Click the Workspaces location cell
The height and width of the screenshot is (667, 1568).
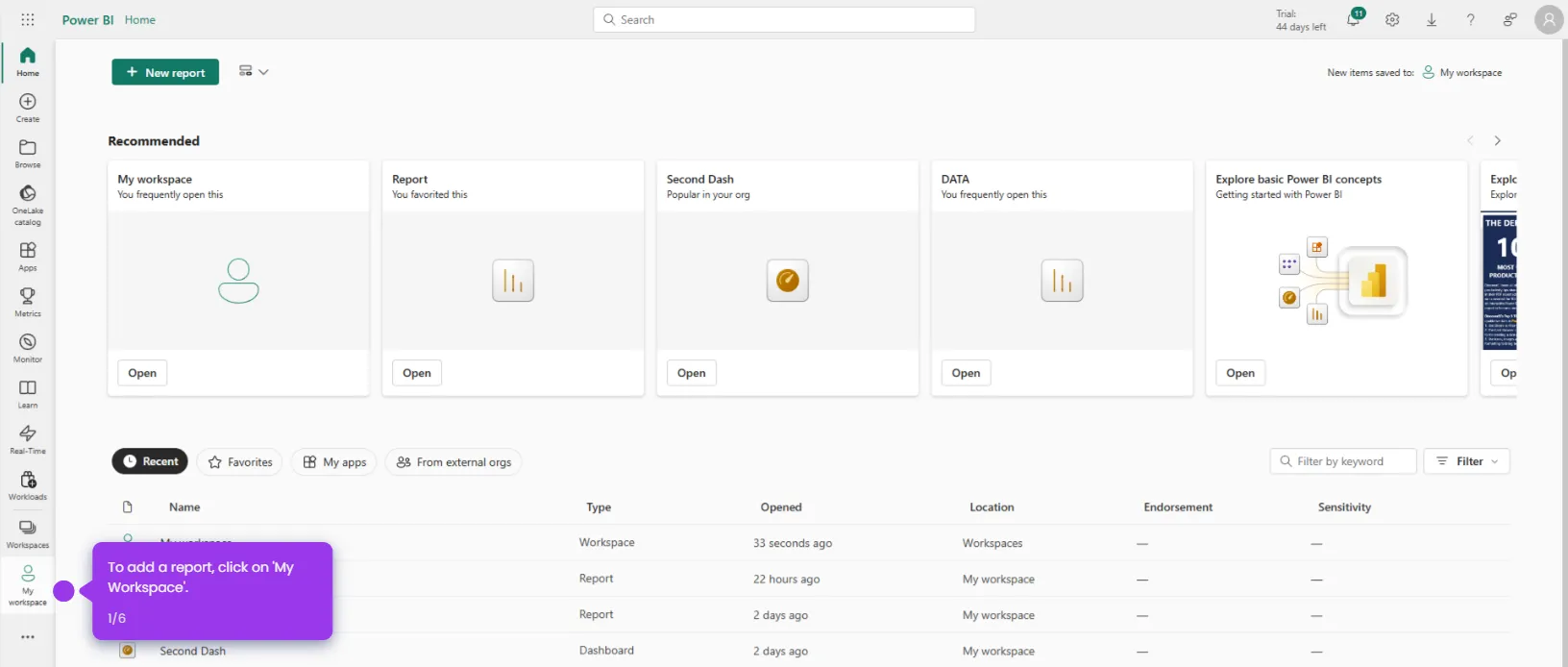[992, 543]
